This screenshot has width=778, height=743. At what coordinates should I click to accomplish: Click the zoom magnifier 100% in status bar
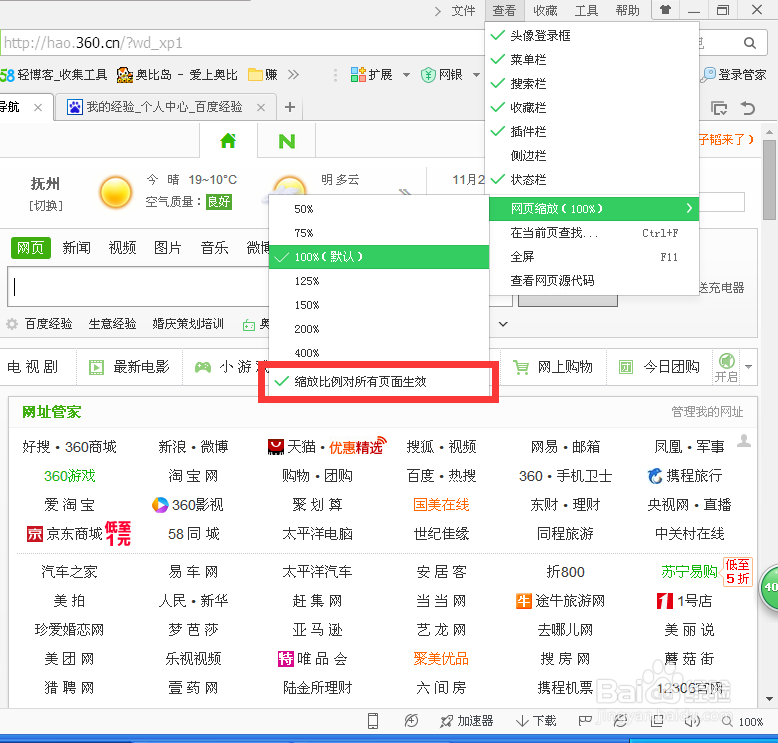727,722
